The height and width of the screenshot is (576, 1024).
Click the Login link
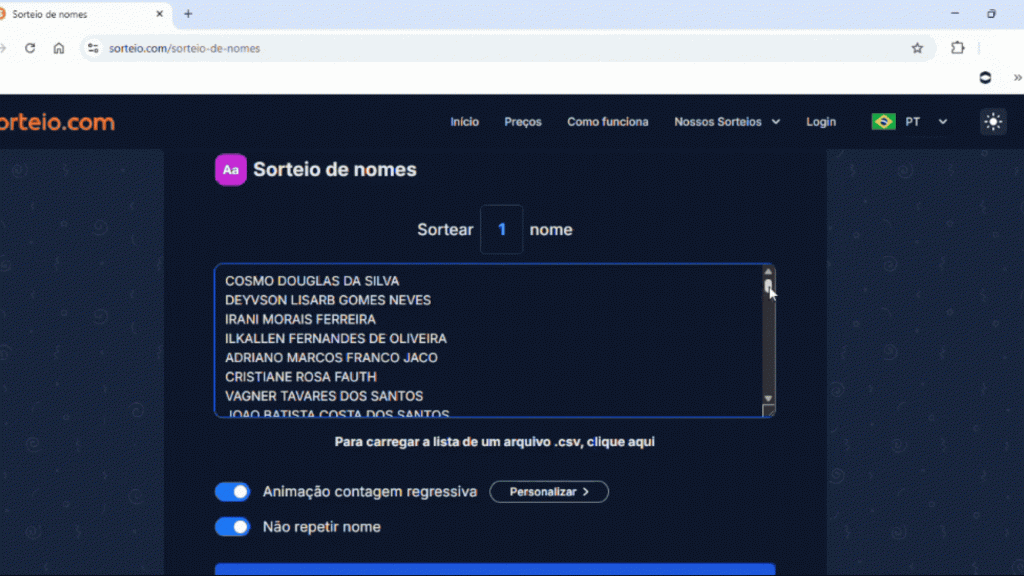(x=821, y=122)
